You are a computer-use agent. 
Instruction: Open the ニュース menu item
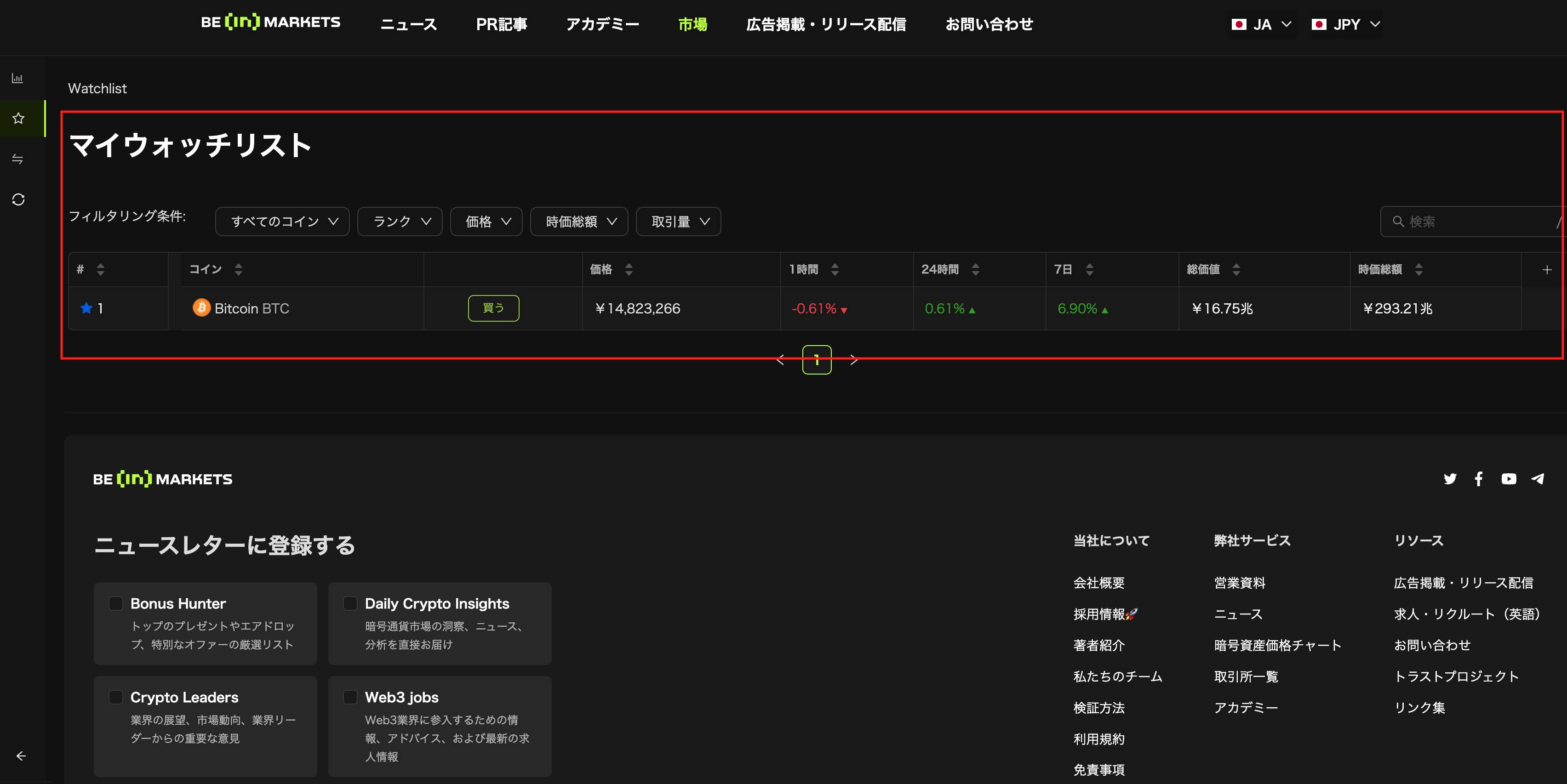point(408,24)
